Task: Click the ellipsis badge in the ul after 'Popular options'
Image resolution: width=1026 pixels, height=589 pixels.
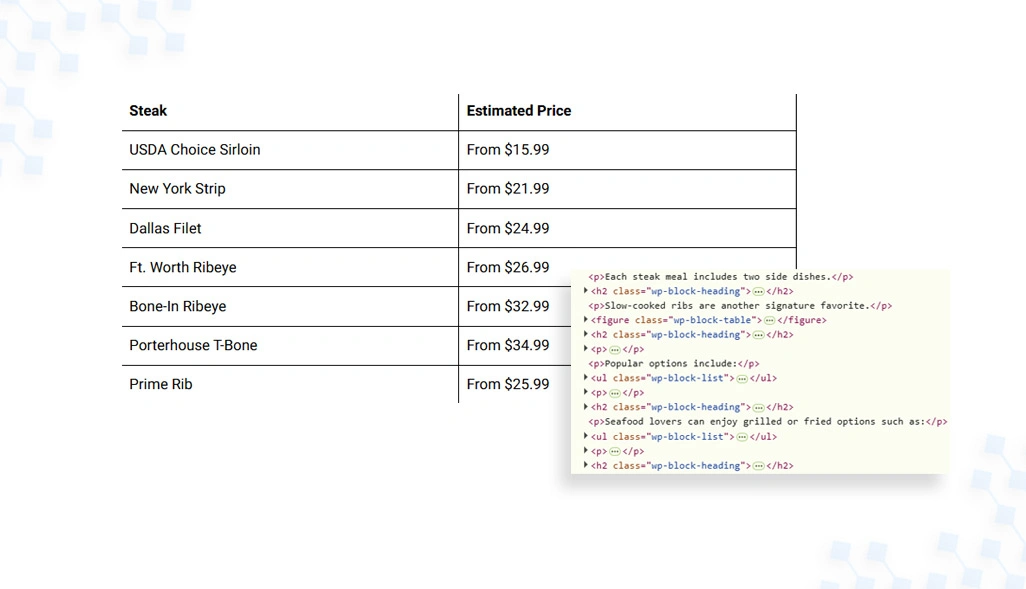Action: 742,378
